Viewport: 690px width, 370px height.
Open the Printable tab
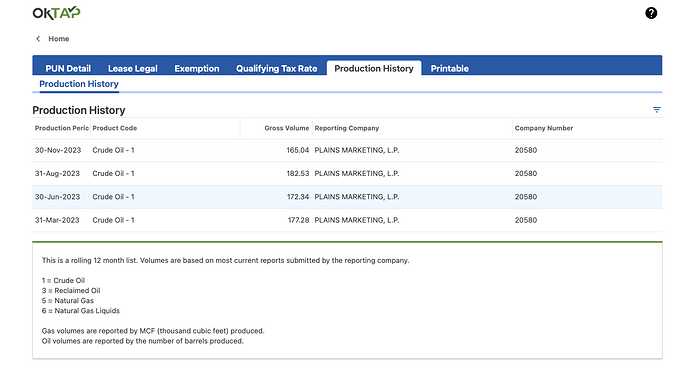(x=449, y=68)
